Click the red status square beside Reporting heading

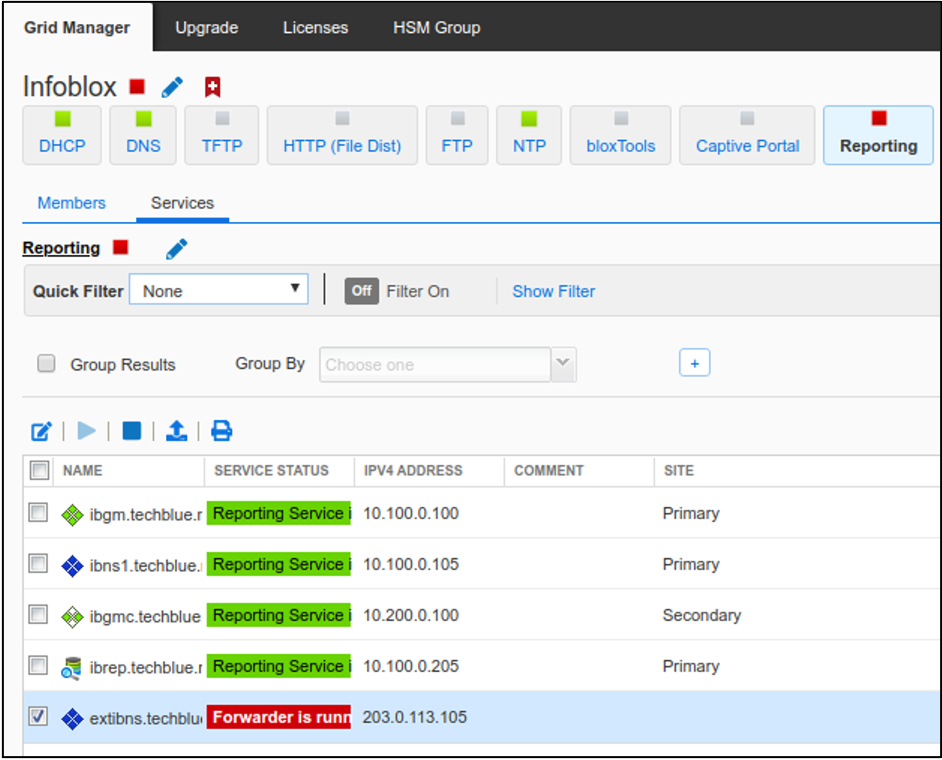tap(121, 247)
